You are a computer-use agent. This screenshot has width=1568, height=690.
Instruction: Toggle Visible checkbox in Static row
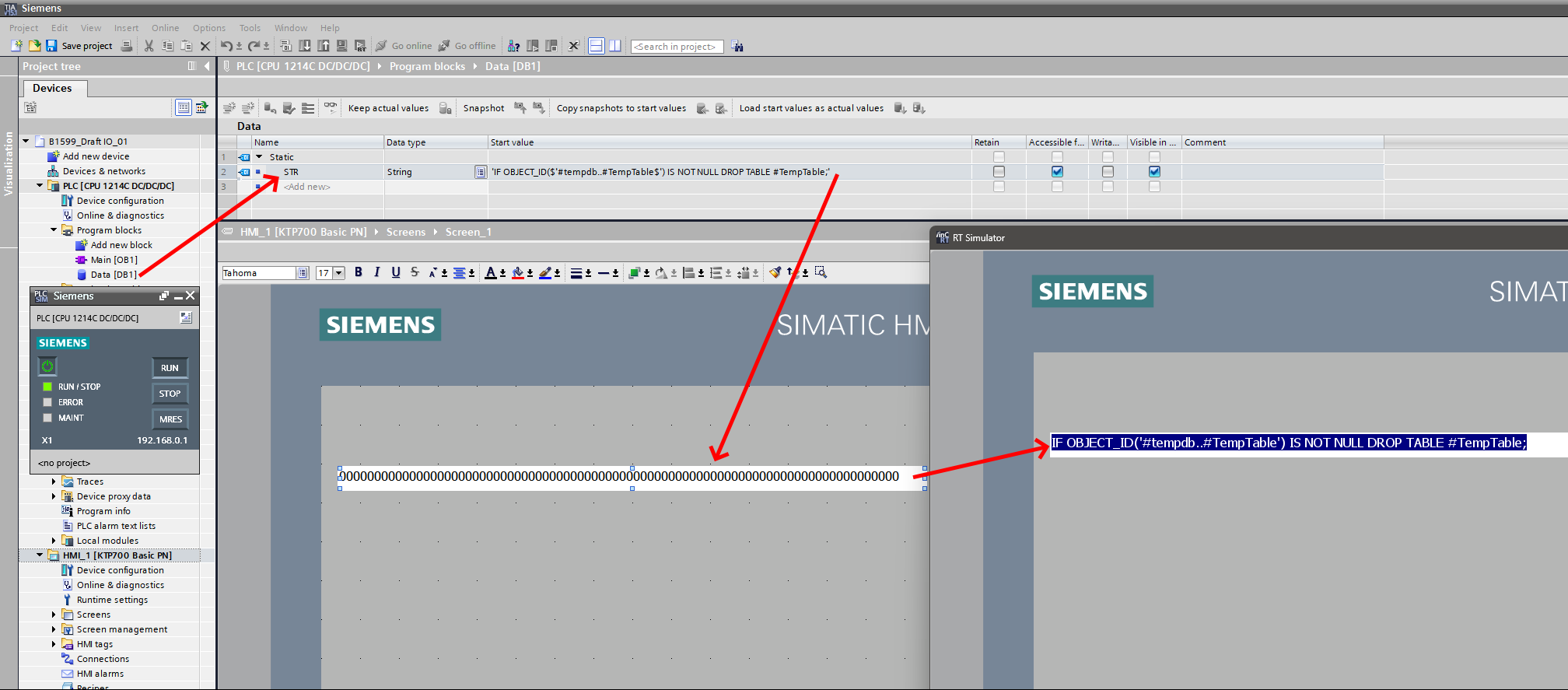pyautogui.click(x=1154, y=156)
